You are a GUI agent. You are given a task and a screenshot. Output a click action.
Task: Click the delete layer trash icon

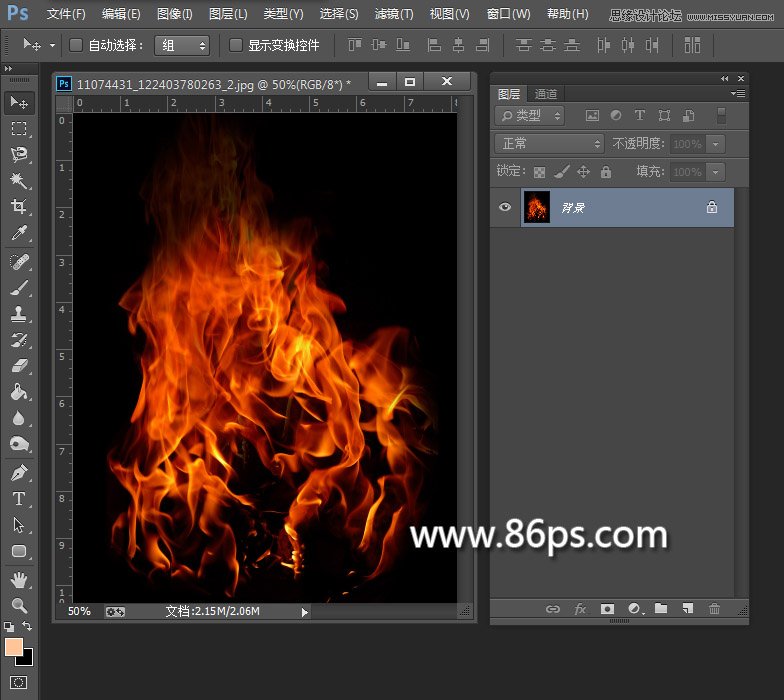(x=714, y=608)
